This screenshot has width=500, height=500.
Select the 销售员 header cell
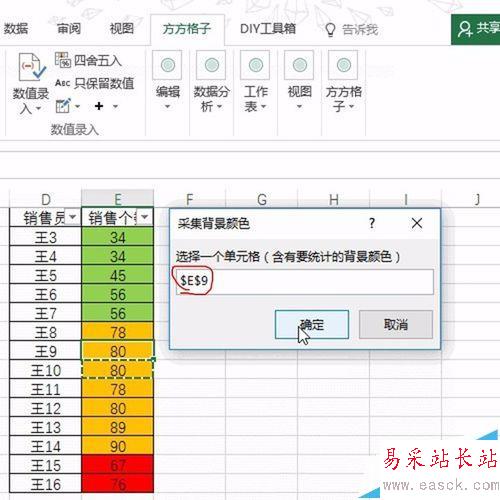click(x=46, y=218)
